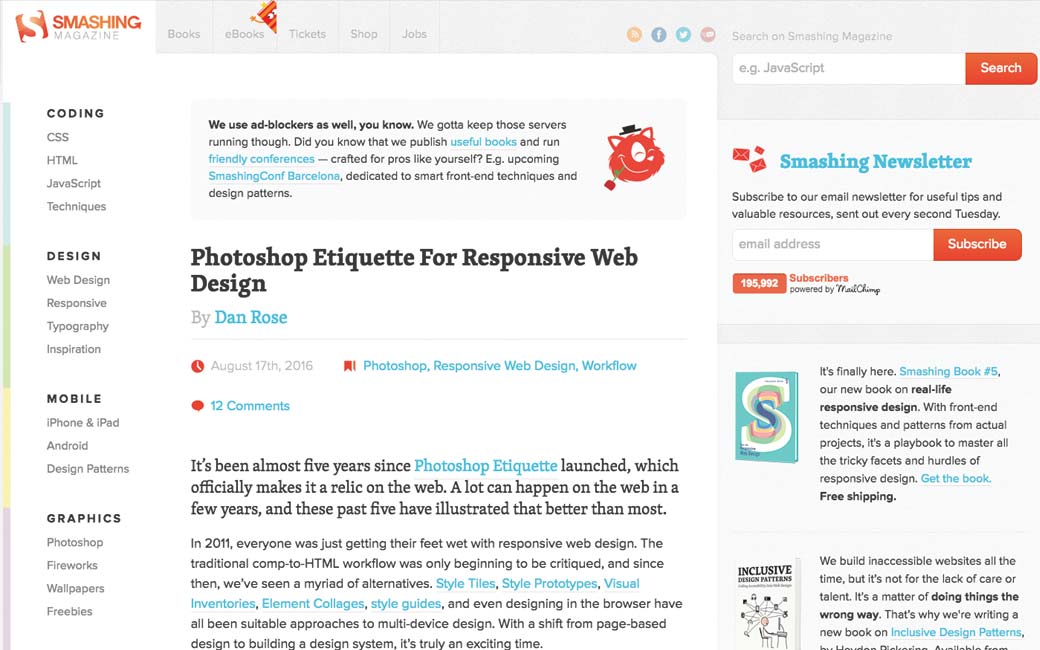The image size is (1040, 650).
Task: Open the RSS feed icon
Action: tap(634, 34)
